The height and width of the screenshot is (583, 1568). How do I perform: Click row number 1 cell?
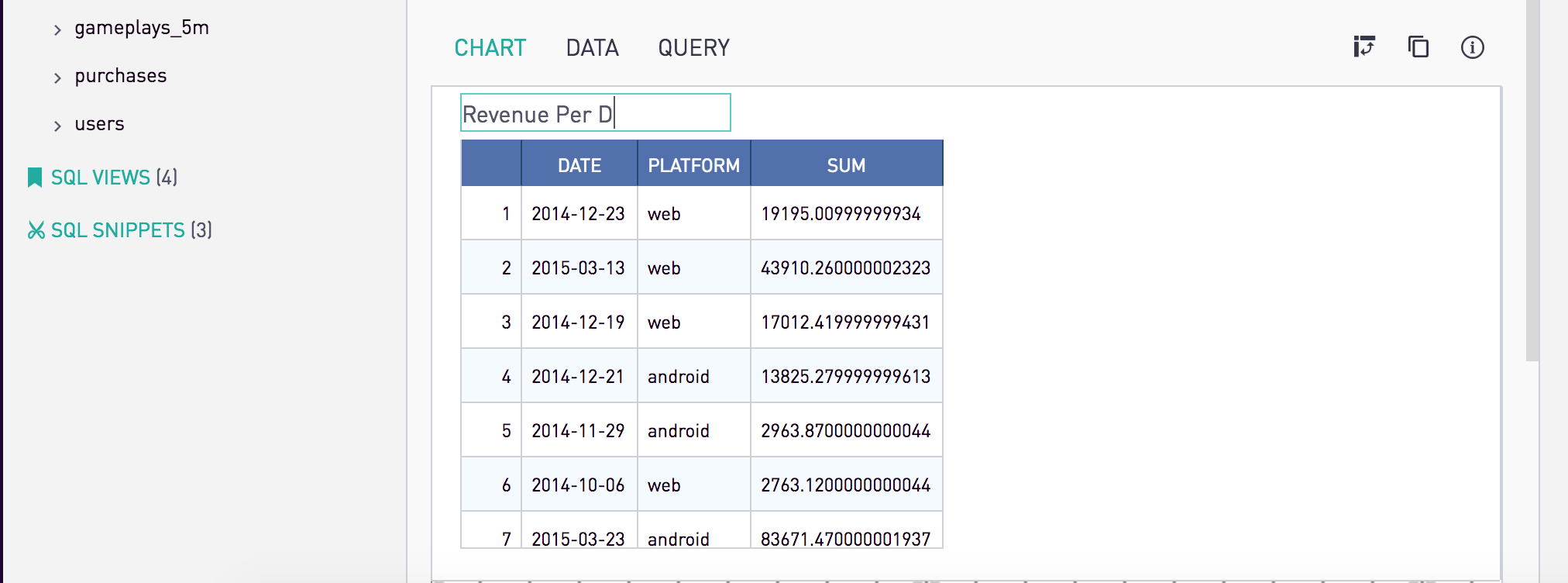pos(491,213)
